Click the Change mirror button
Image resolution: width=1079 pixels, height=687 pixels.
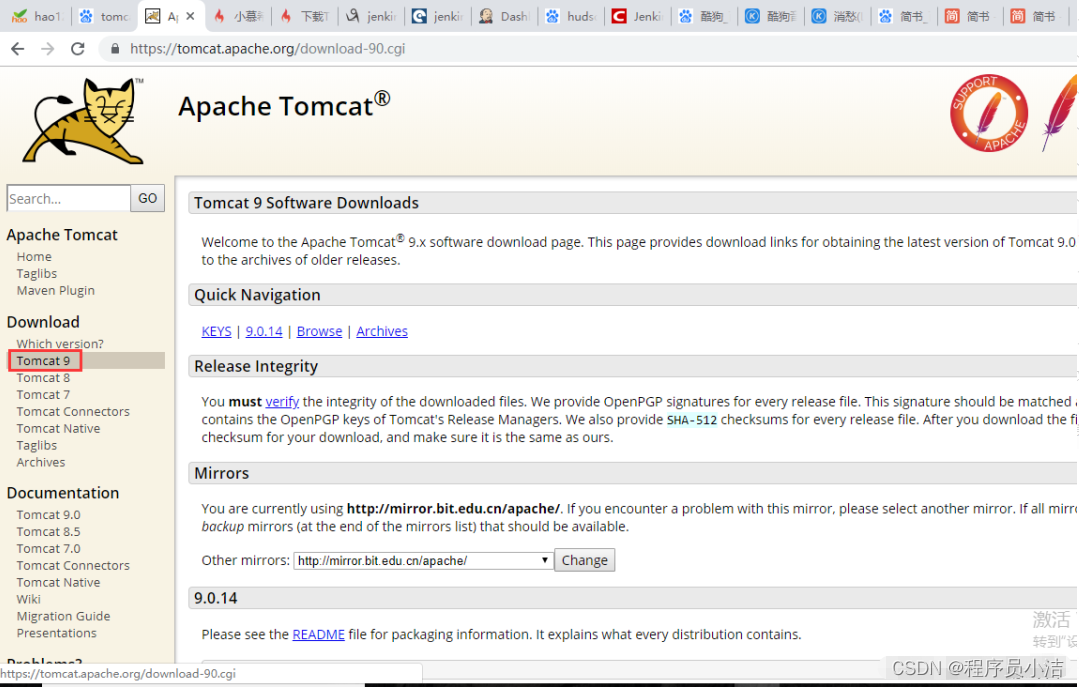click(x=584, y=560)
